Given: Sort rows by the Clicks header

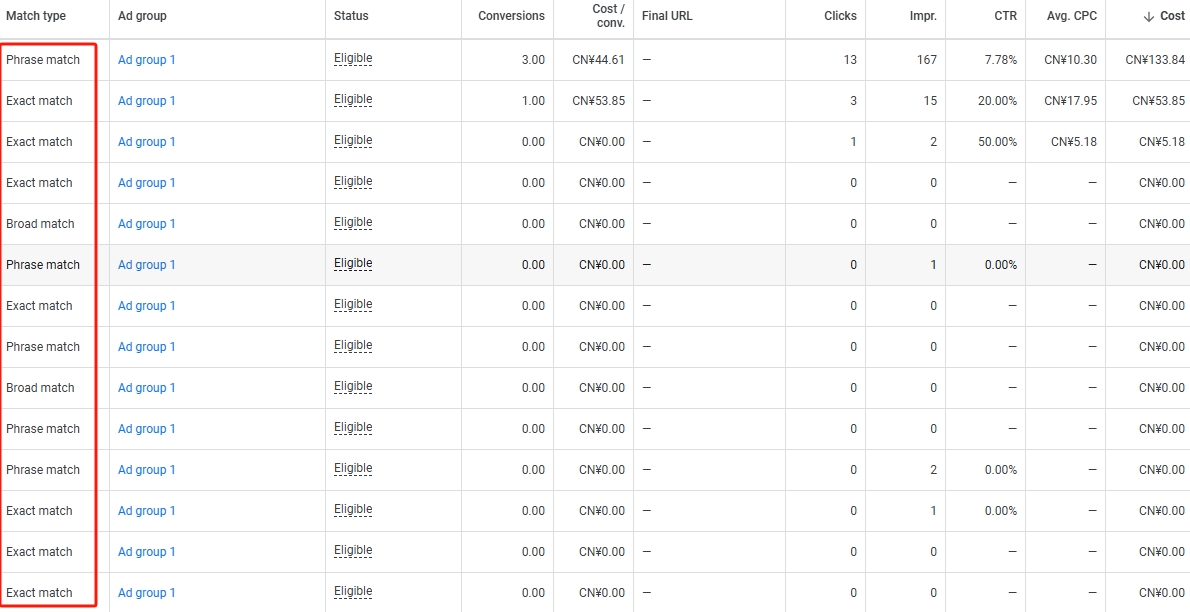Looking at the screenshot, I should tap(840, 16).
